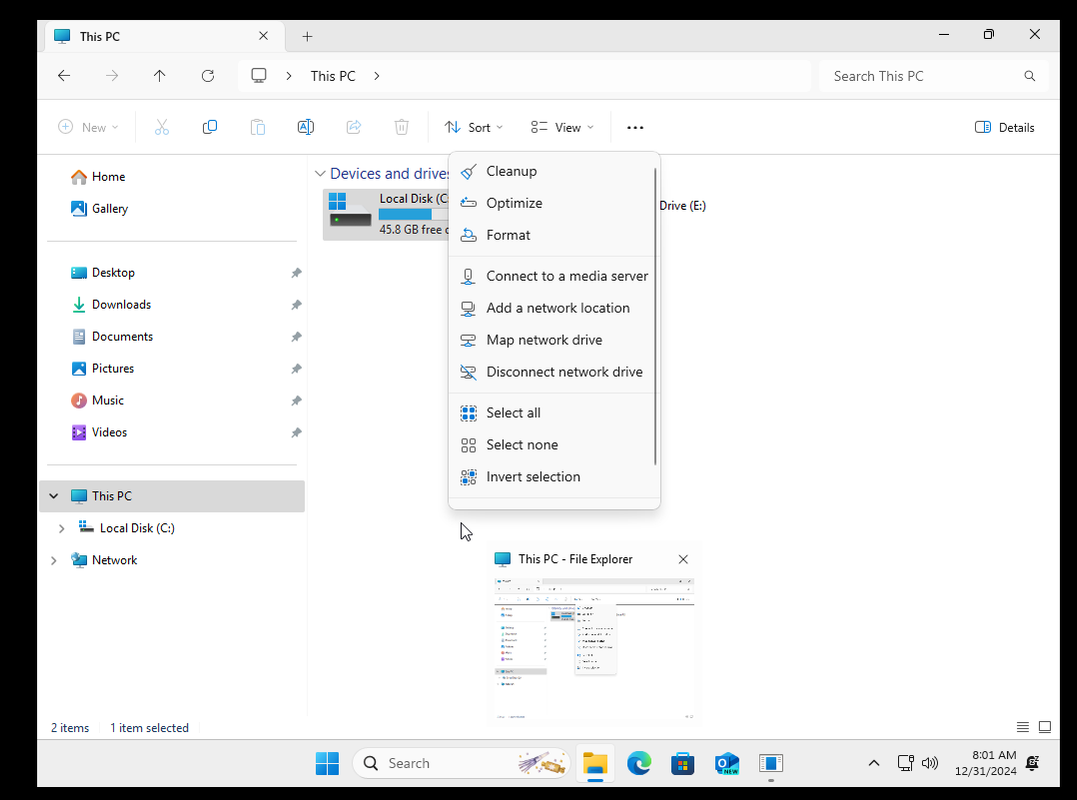Select Disconnect network drive
Screen dimensions: 1077x800
click(554, 372)
